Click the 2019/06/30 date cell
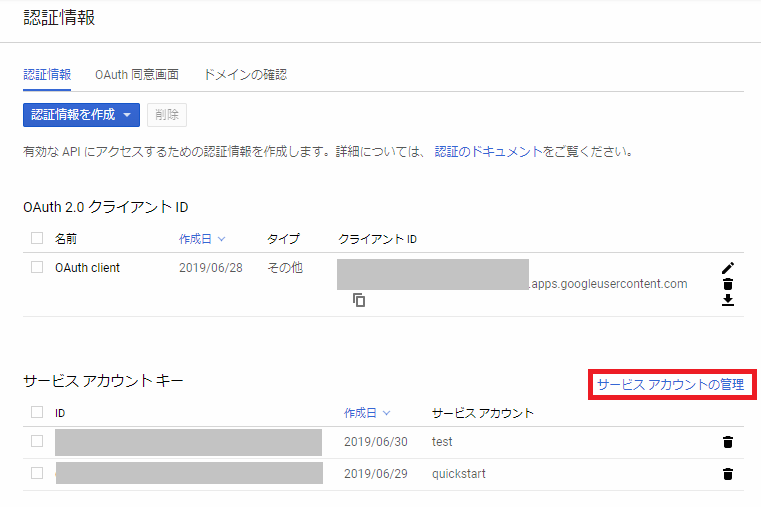The height and width of the screenshot is (507, 761). pyautogui.click(x=376, y=442)
